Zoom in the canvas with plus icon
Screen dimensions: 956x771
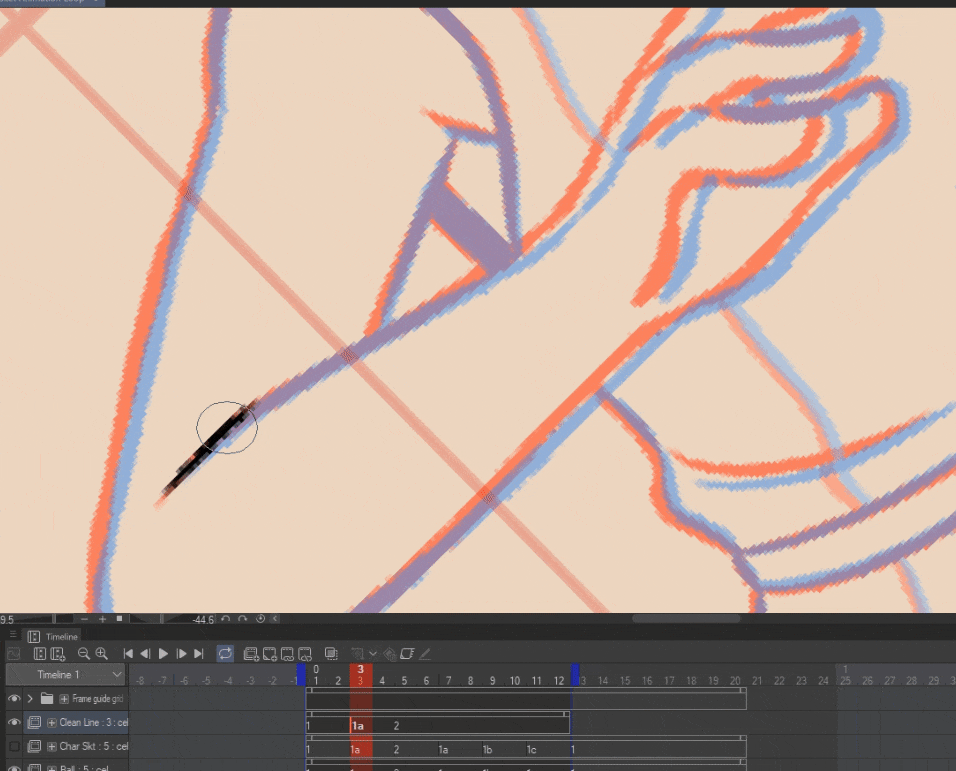point(102,619)
